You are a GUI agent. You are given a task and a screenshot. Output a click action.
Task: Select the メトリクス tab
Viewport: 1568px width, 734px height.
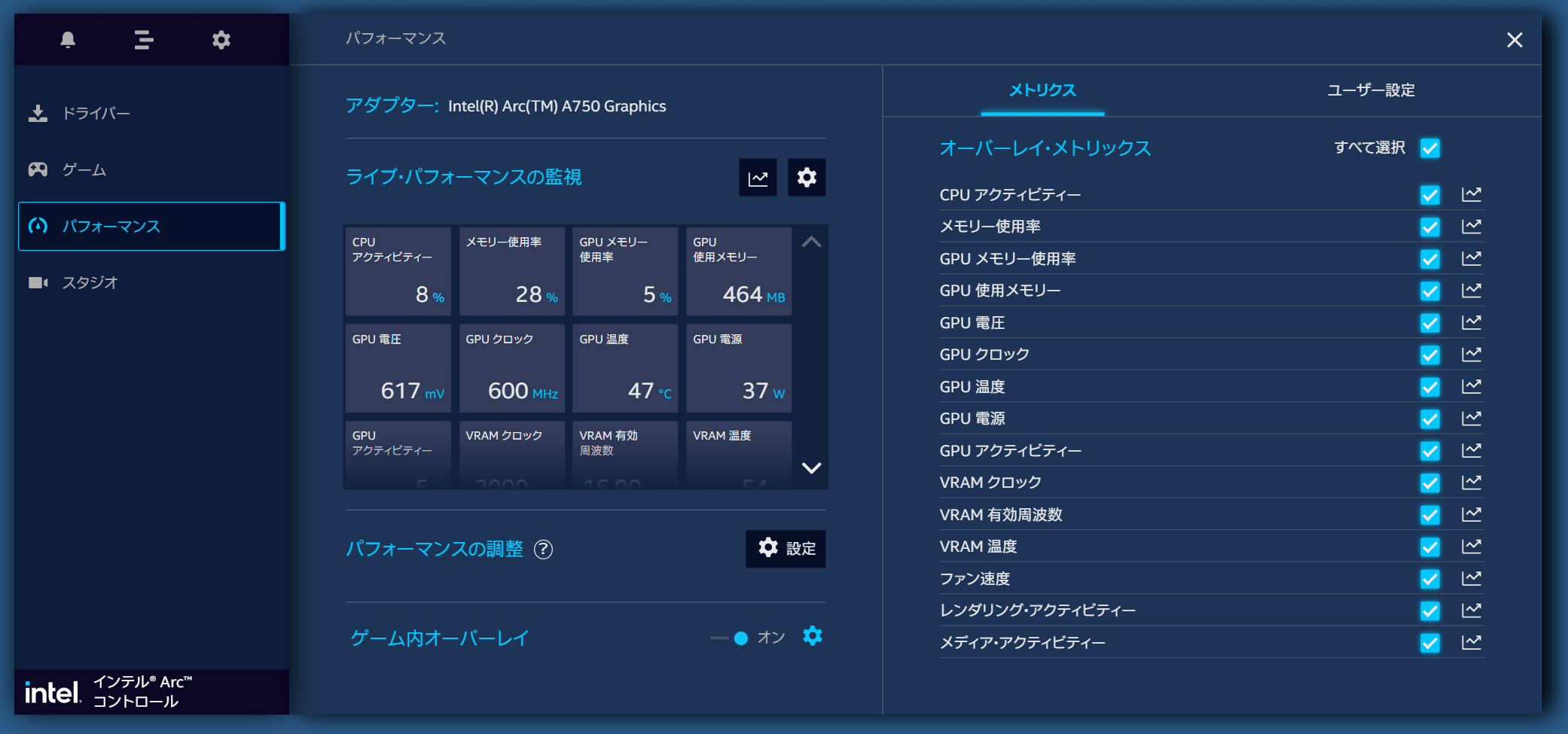(x=1042, y=90)
